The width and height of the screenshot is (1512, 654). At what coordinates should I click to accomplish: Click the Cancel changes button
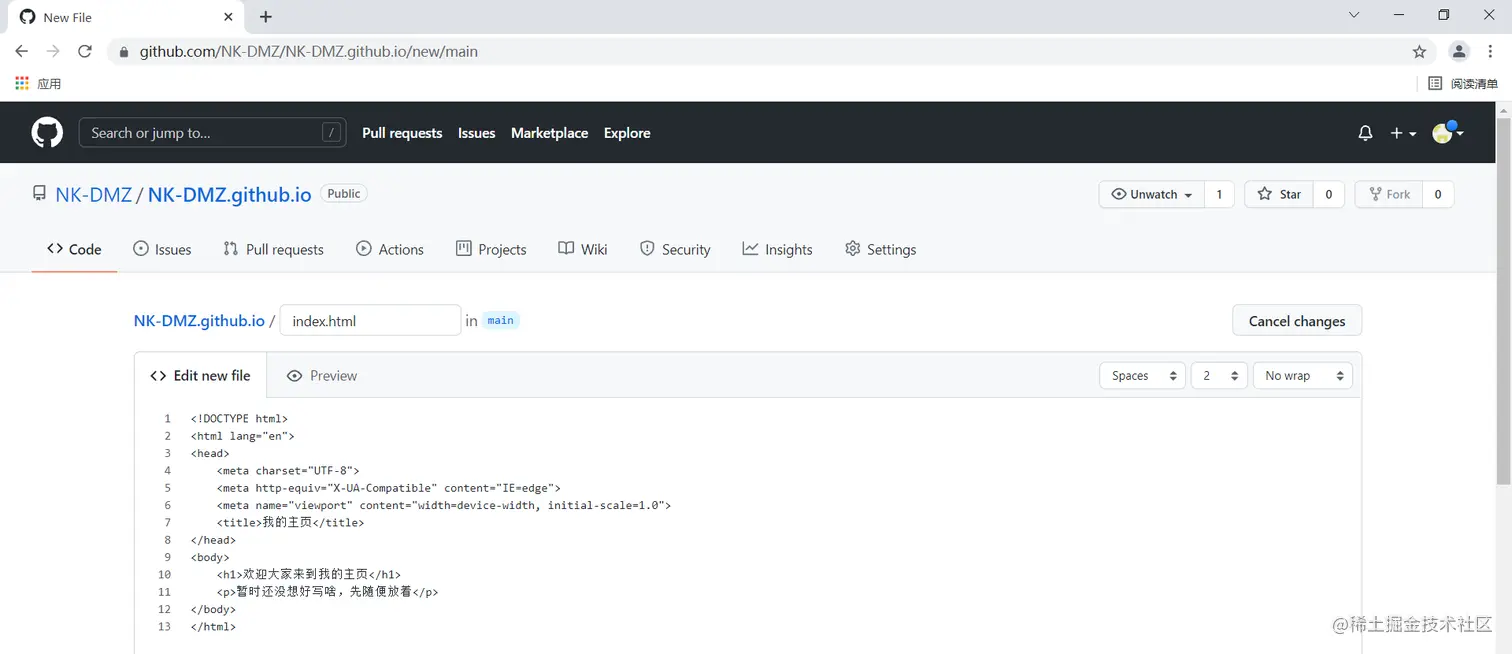(x=1296, y=321)
